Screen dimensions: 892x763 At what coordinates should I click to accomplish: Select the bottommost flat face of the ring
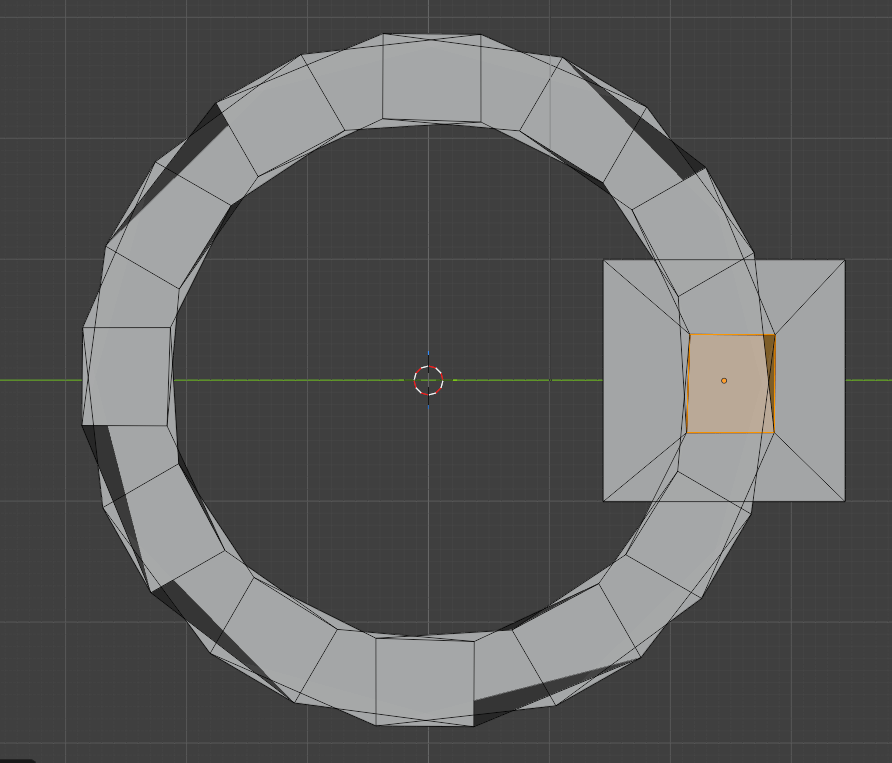point(424,682)
